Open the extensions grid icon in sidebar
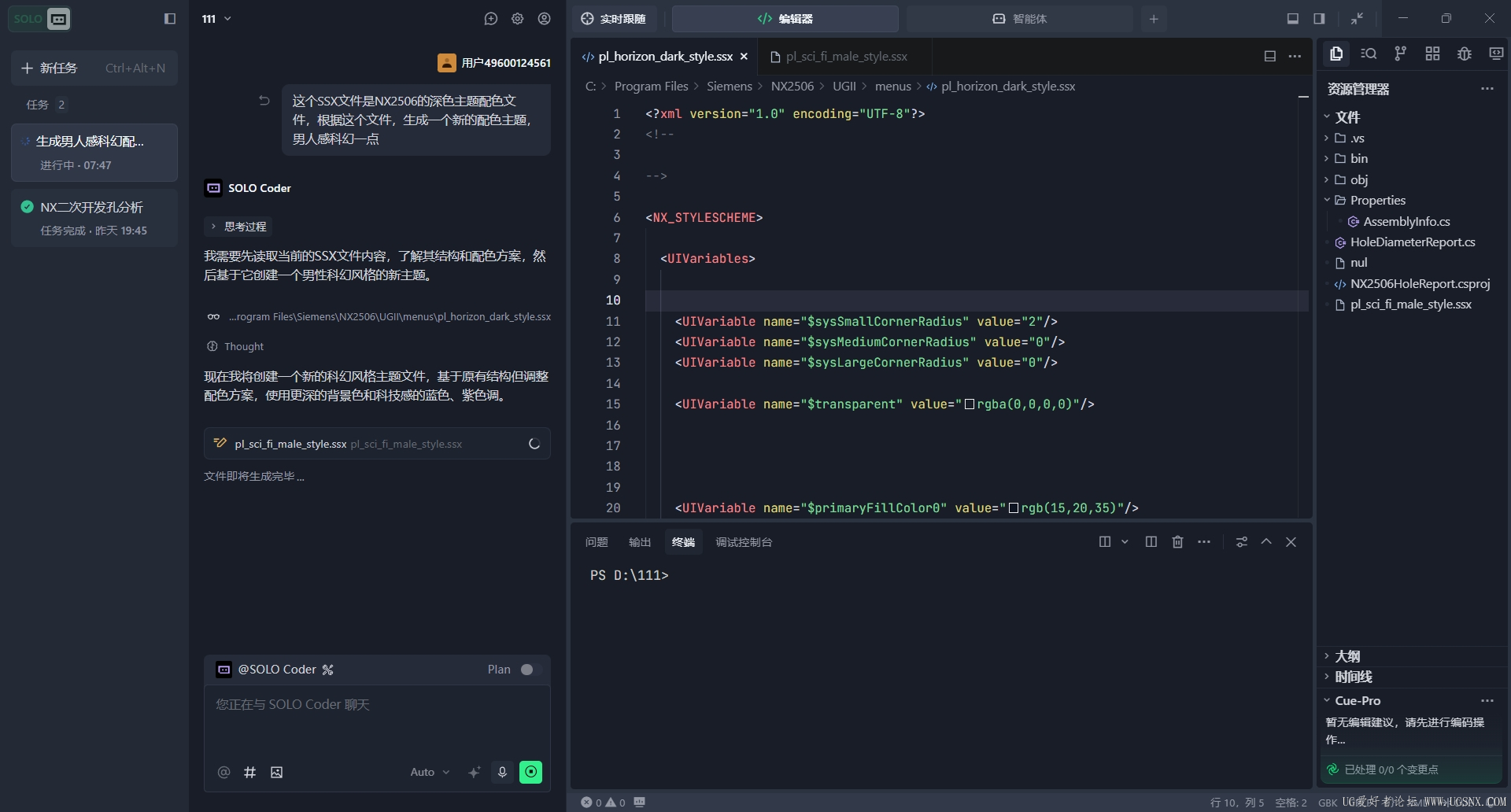 point(1432,54)
